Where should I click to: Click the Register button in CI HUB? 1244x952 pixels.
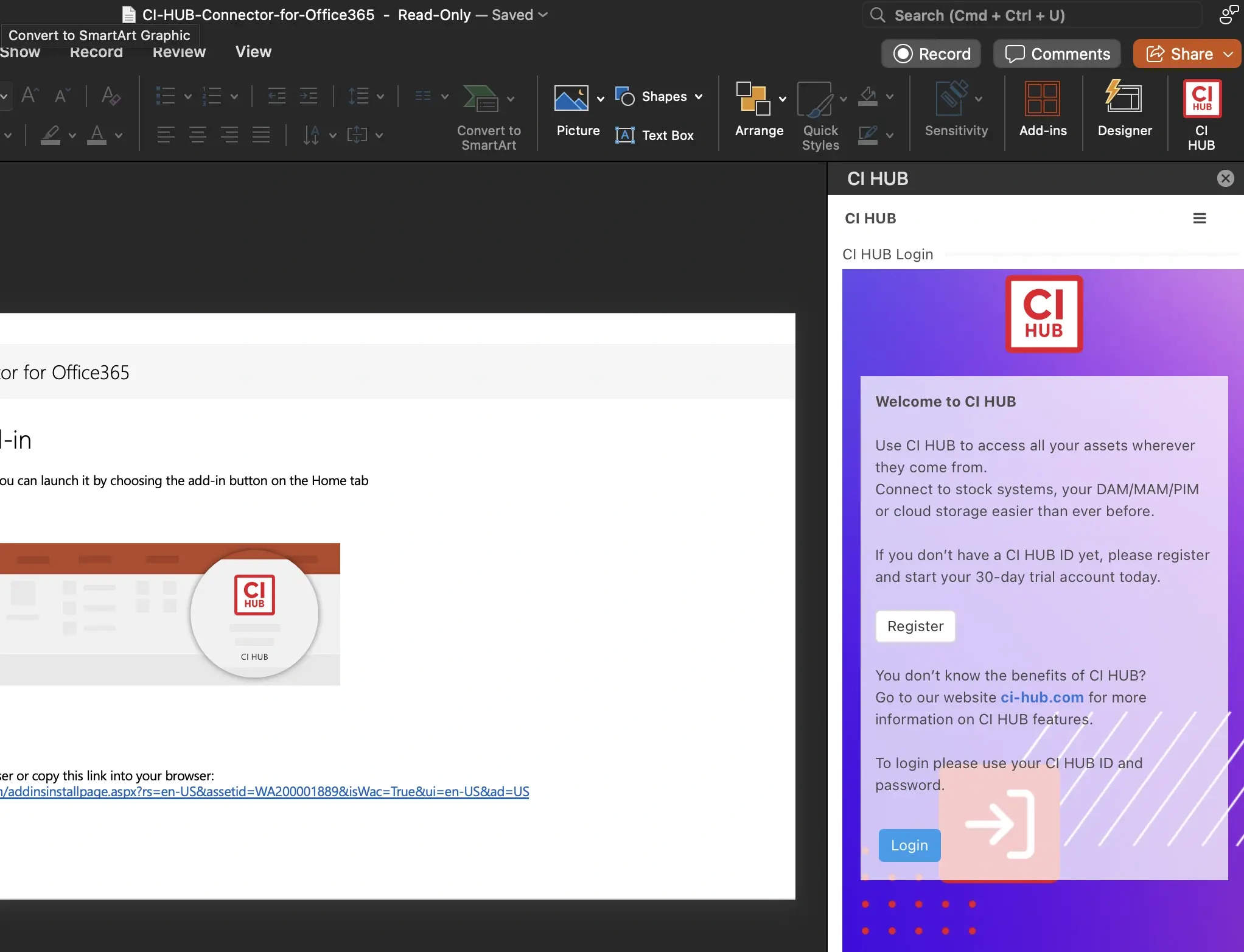(915, 626)
